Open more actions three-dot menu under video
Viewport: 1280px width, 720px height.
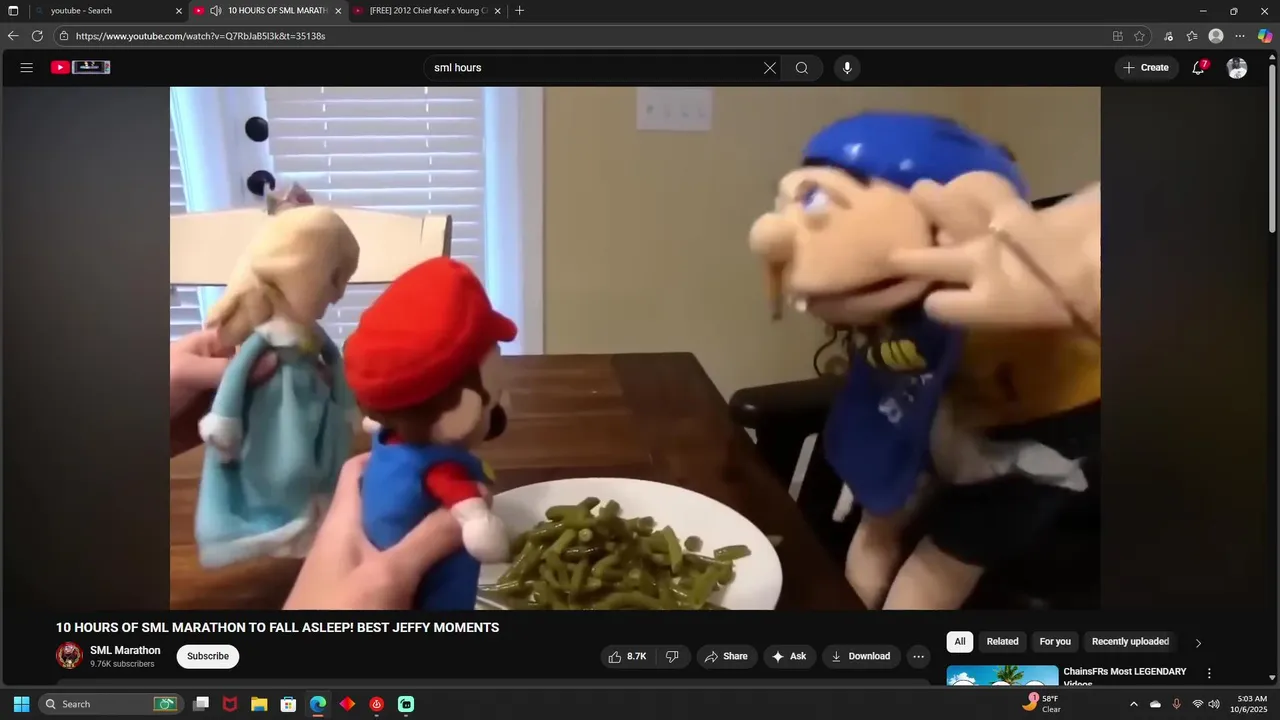tap(918, 656)
